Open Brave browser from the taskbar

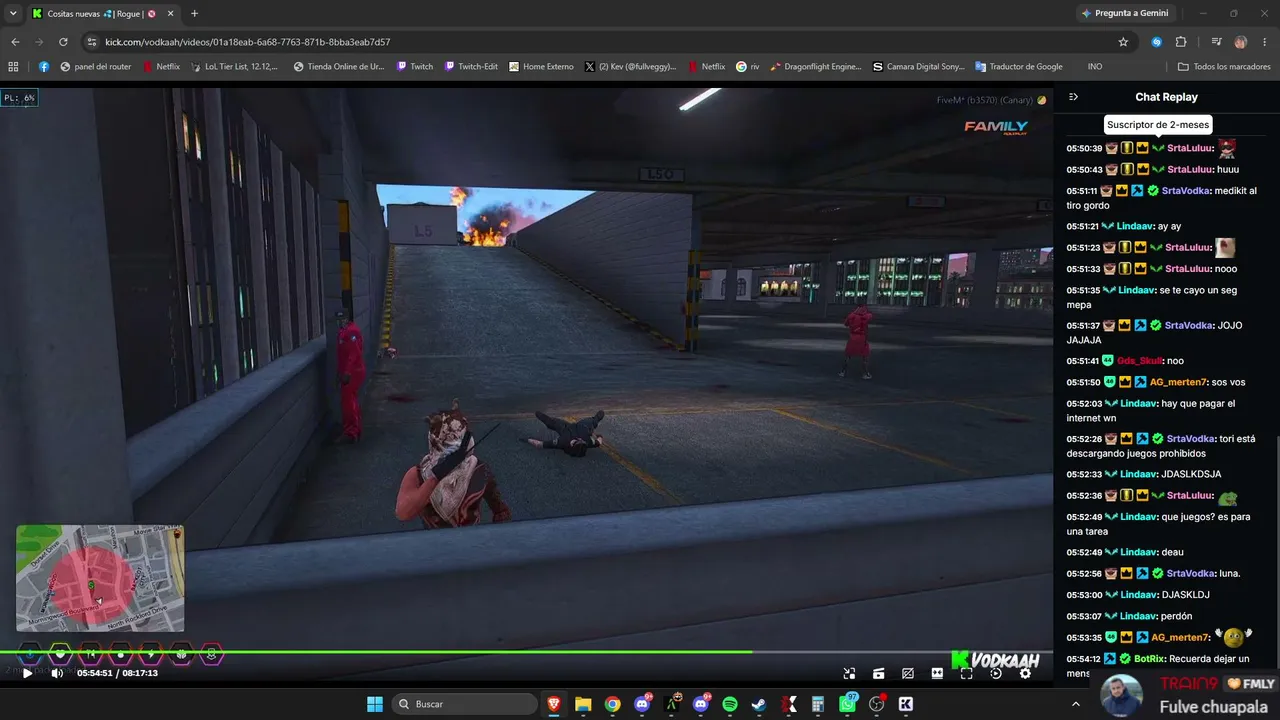tap(554, 704)
